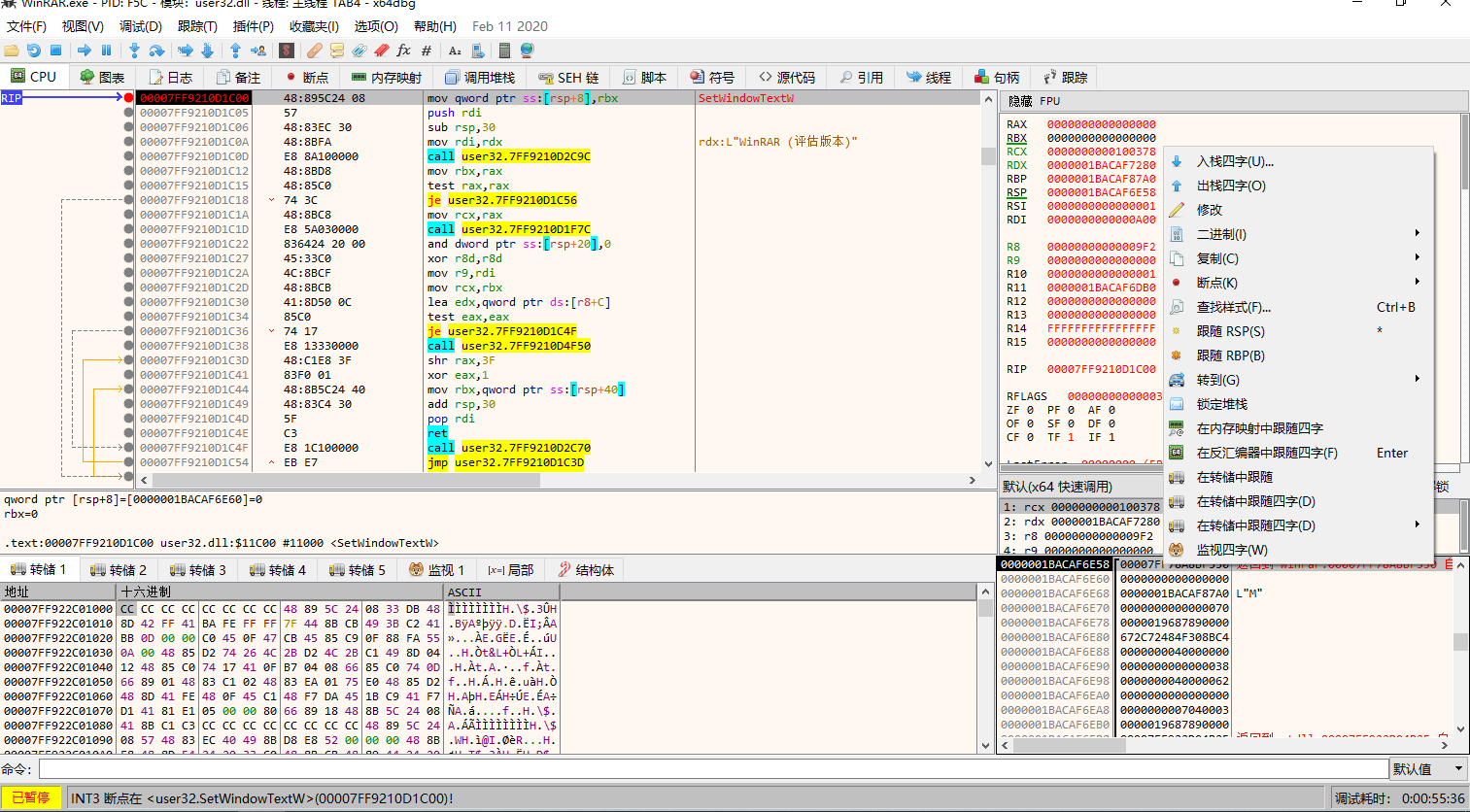The image size is (1470, 812).
Task: Open the SEH 链 tab
Action: click(568, 78)
